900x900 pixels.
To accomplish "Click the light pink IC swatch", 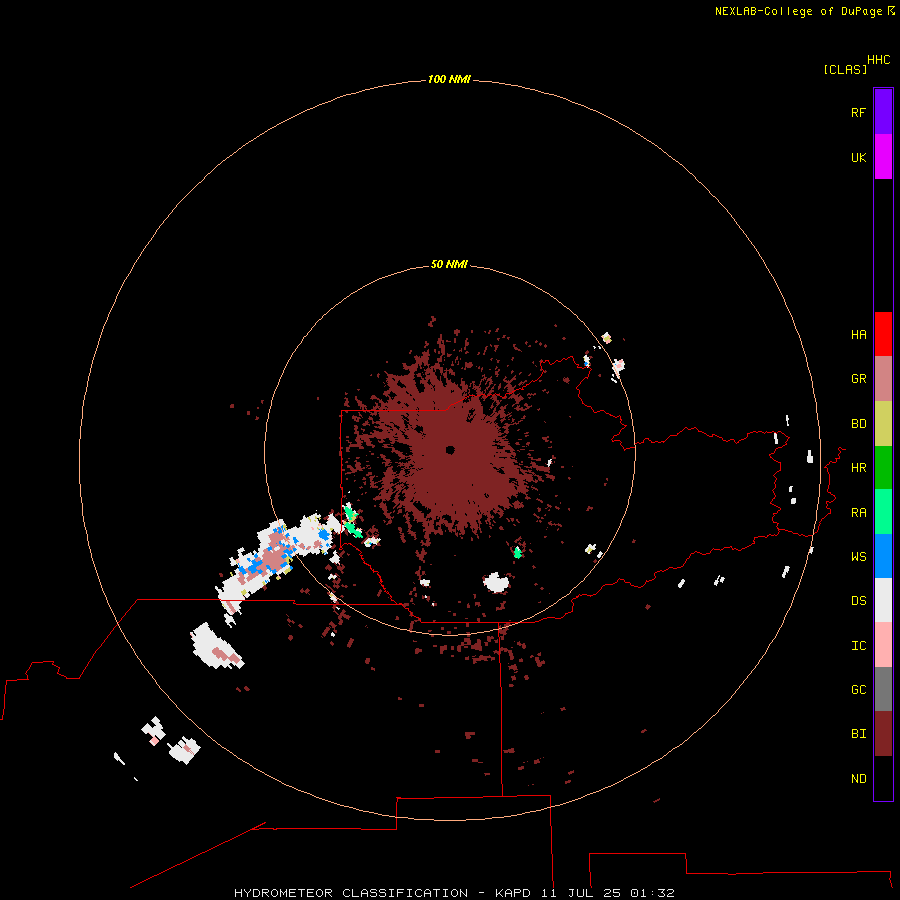I will coord(883,645).
